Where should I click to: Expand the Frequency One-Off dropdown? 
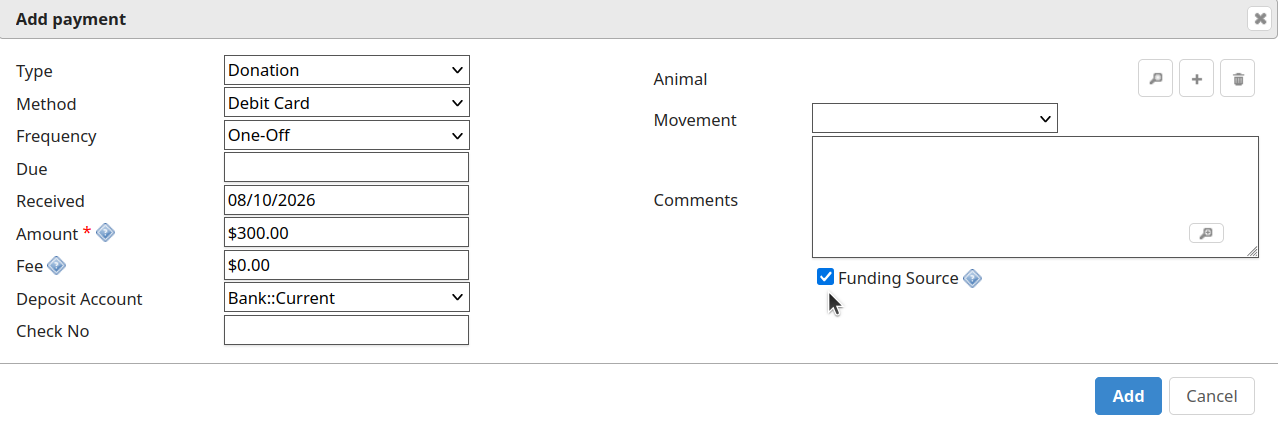[347, 135]
